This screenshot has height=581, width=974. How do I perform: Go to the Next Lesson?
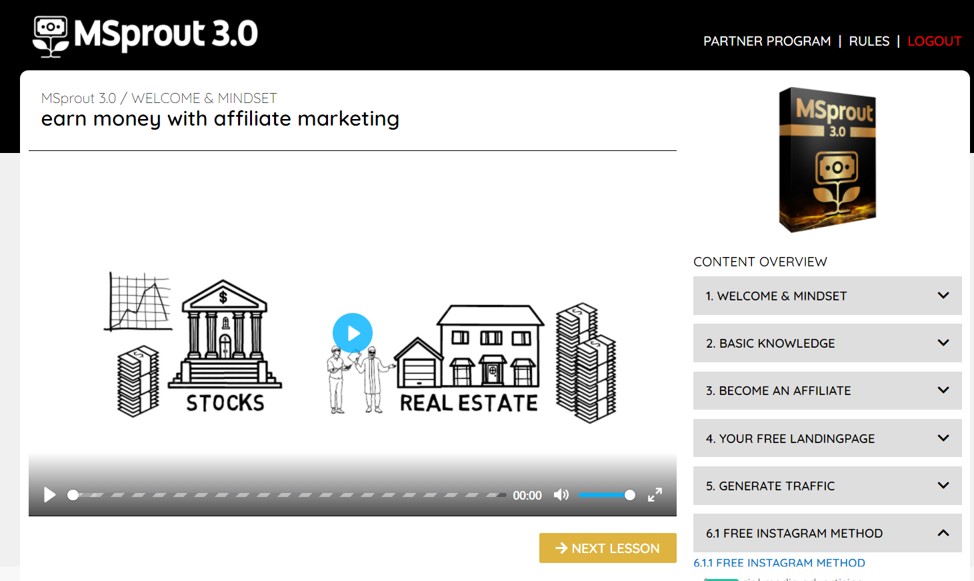point(608,548)
